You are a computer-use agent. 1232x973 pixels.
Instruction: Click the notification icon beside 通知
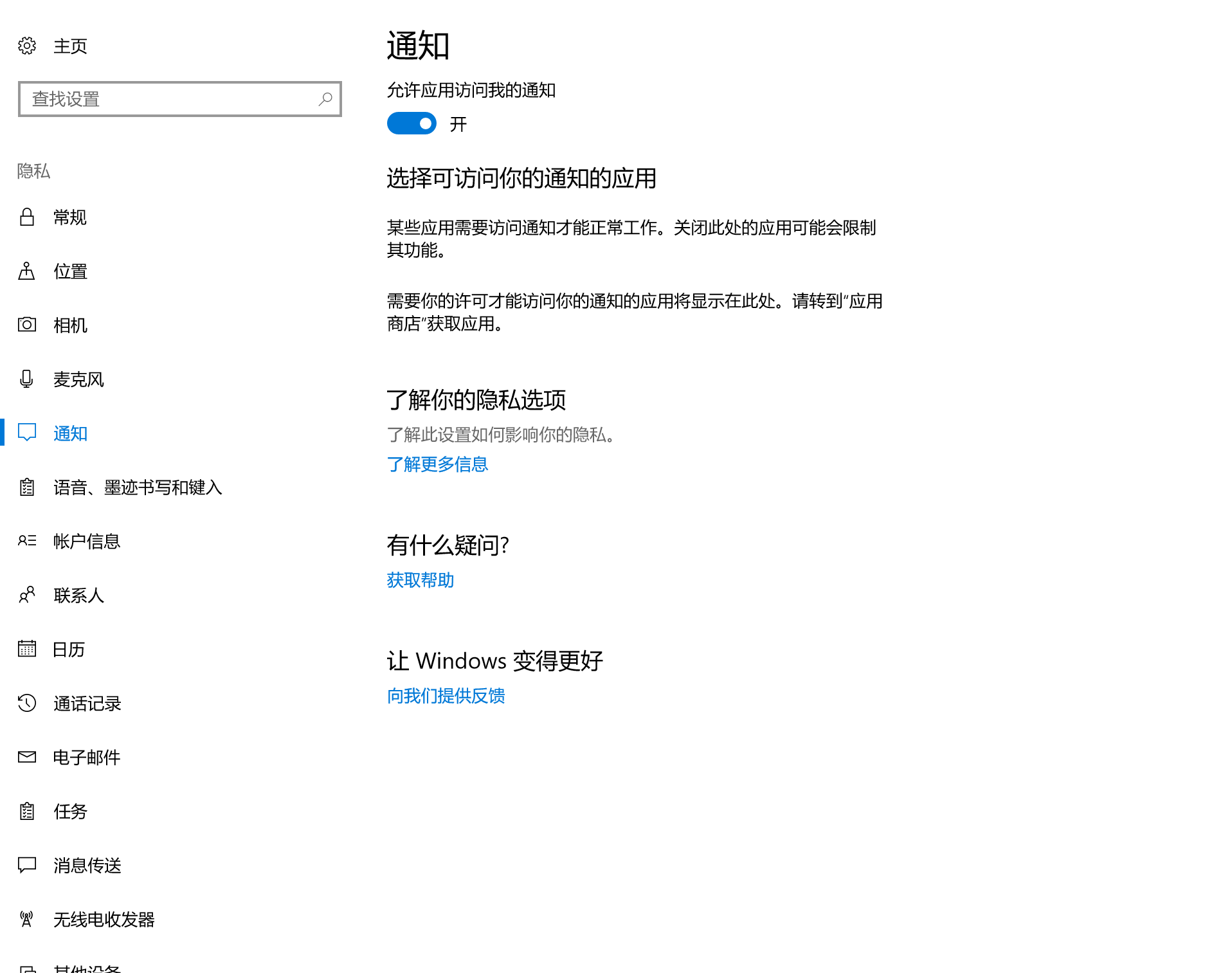pyautogui.click(x=27, y=432)
